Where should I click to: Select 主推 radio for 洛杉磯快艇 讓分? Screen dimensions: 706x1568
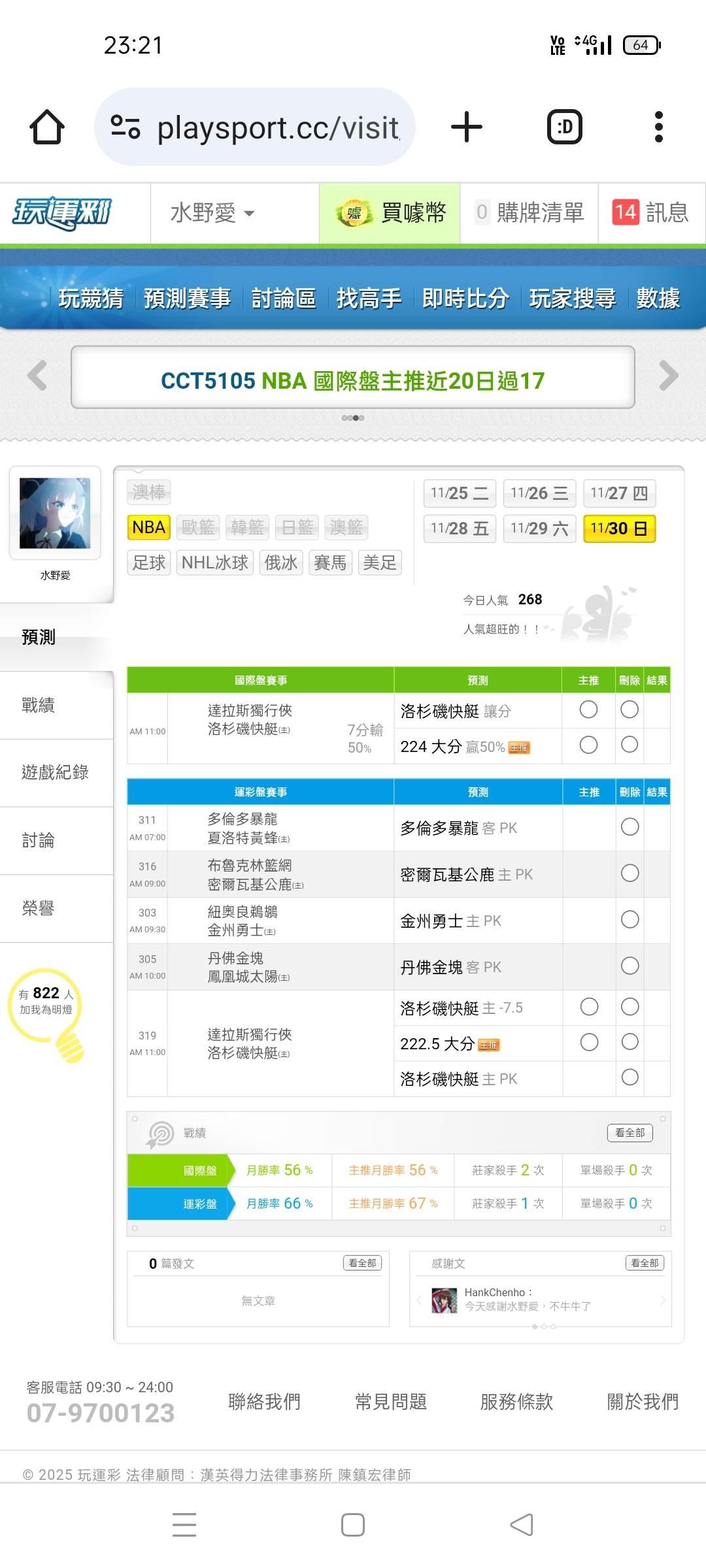pyautogui.click(x=588, y=710)
